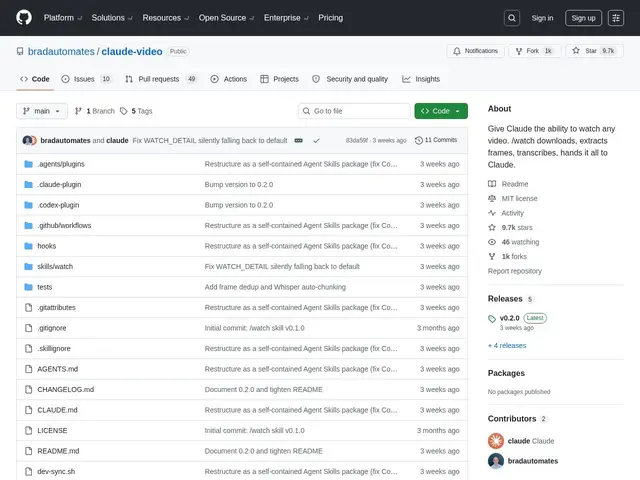Click the claude contributor avatar
The image size is (640, 480).
tap(496, 441)
